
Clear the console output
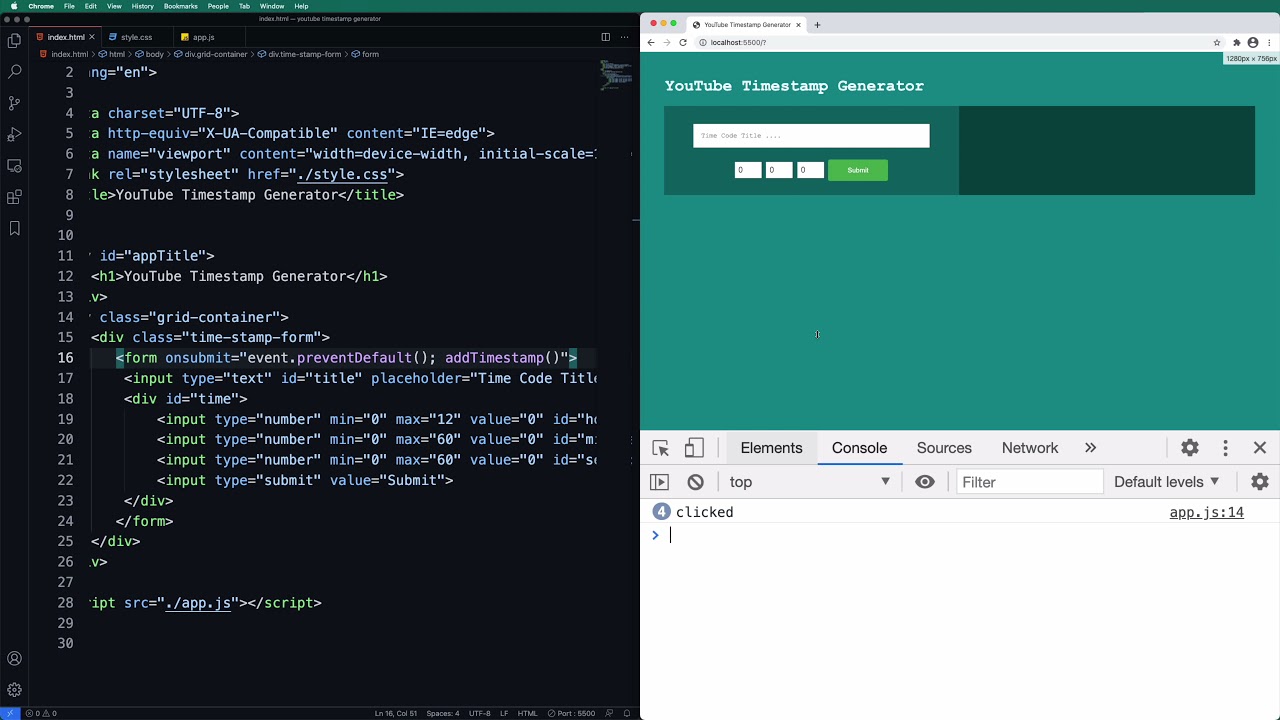pos(695,482)
